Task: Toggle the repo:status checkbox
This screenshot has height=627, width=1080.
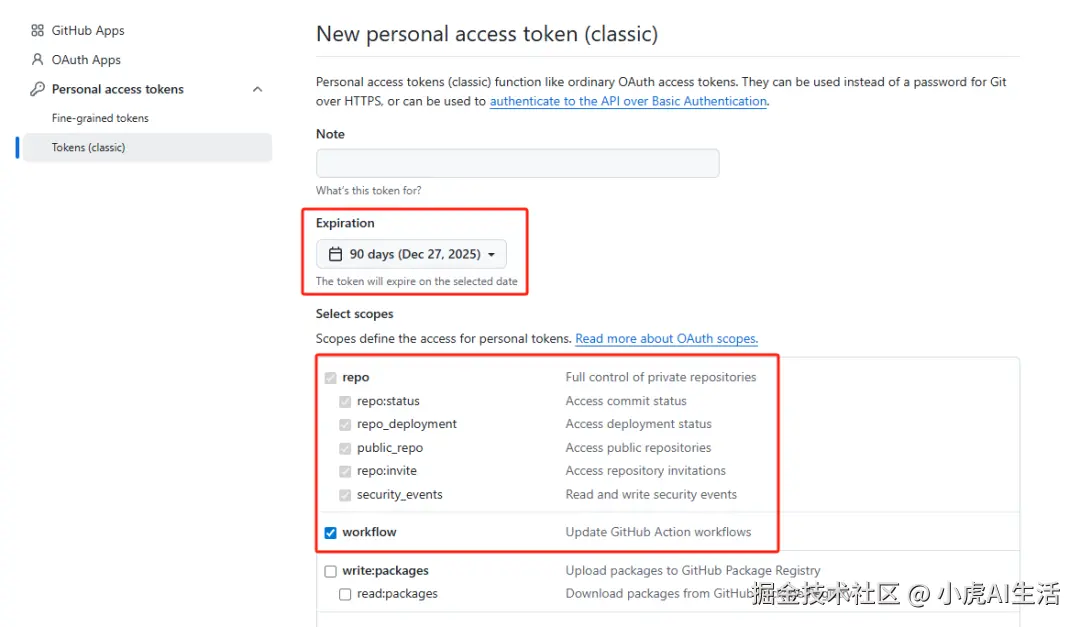Action: coord(345,401)
